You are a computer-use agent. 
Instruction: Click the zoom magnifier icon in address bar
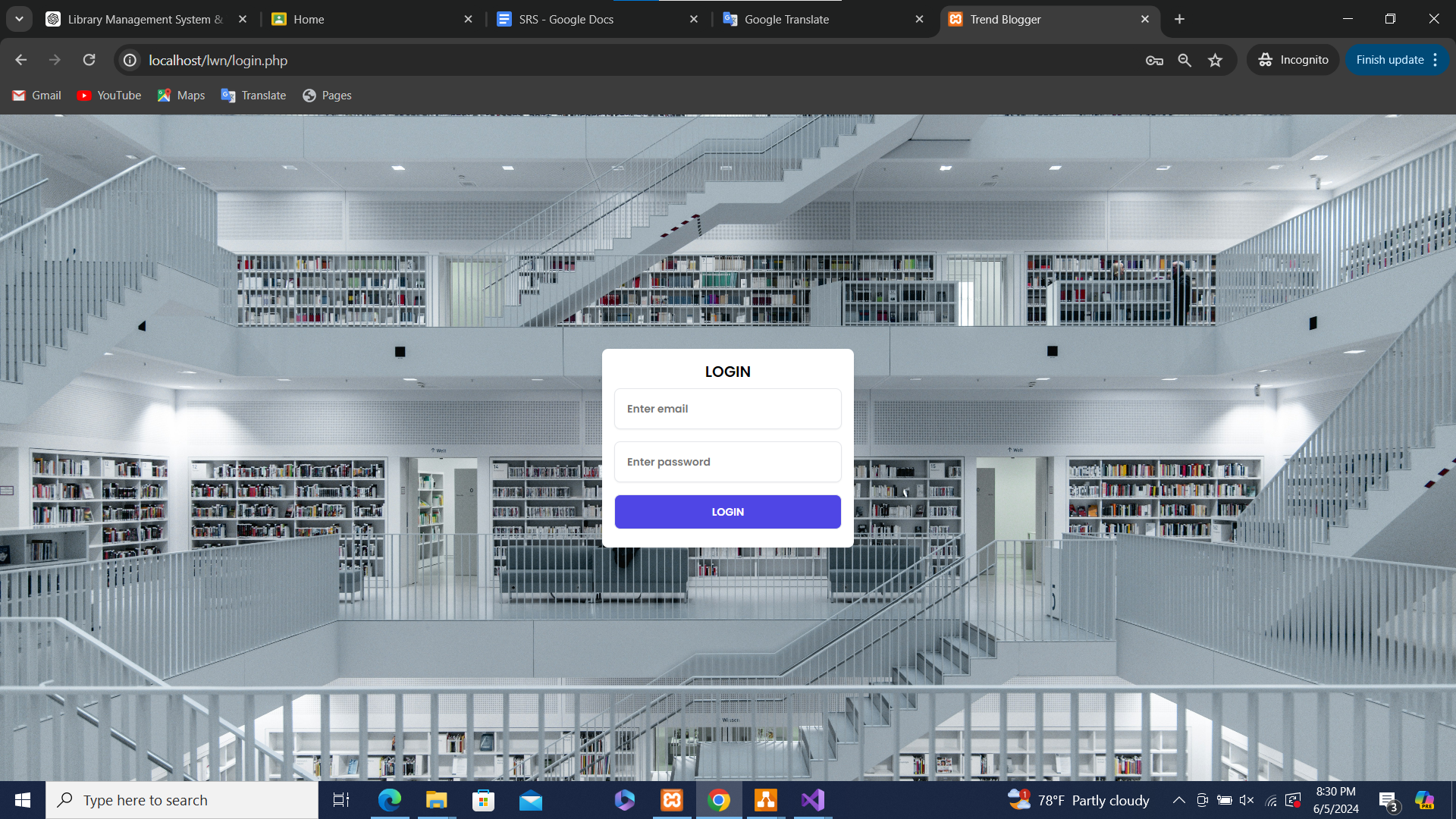[x=1185, y=60]
